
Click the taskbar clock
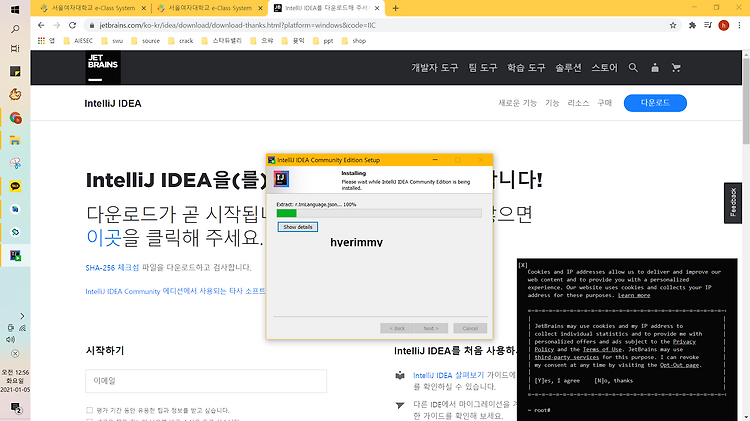coord(15,381)
